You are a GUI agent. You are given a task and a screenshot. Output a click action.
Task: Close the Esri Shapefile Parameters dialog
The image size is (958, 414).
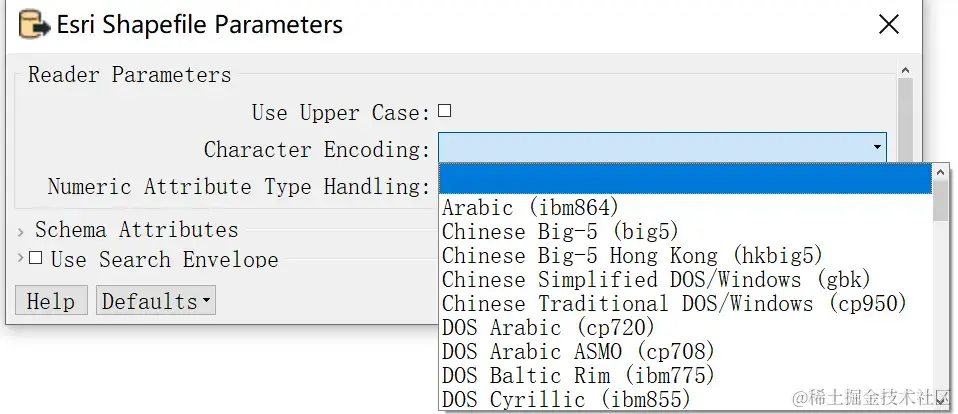[x=888, y=25]
